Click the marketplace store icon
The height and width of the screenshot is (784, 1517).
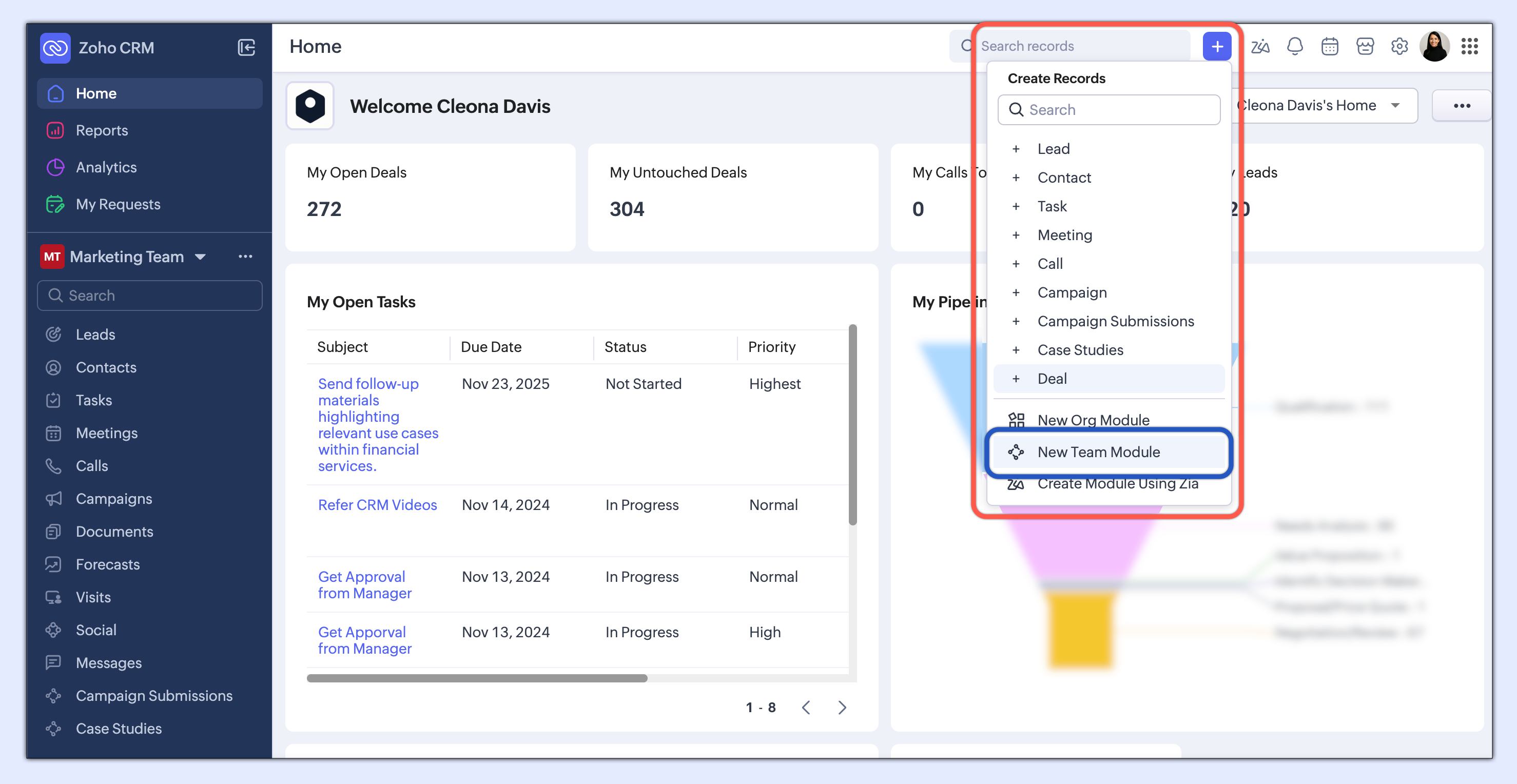(1365, 47)
